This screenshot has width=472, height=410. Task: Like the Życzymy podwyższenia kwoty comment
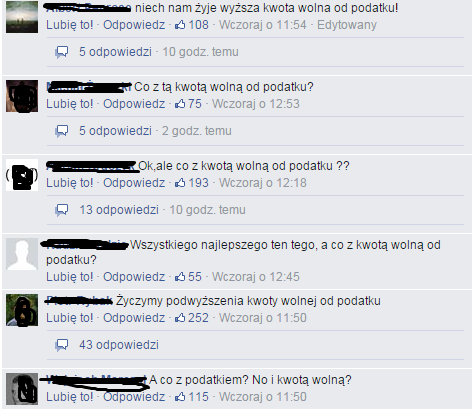pos(70,318)
